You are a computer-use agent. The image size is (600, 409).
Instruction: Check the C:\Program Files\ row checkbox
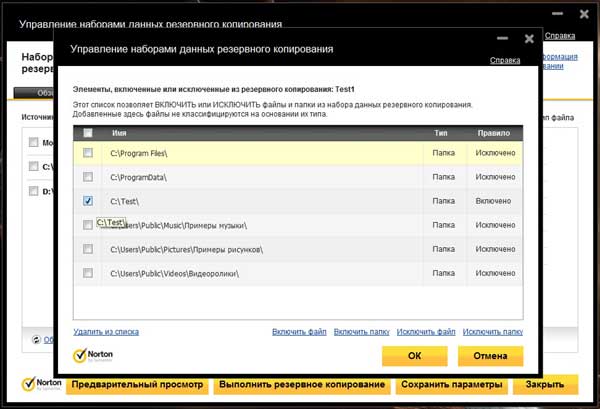pos(88,153)
